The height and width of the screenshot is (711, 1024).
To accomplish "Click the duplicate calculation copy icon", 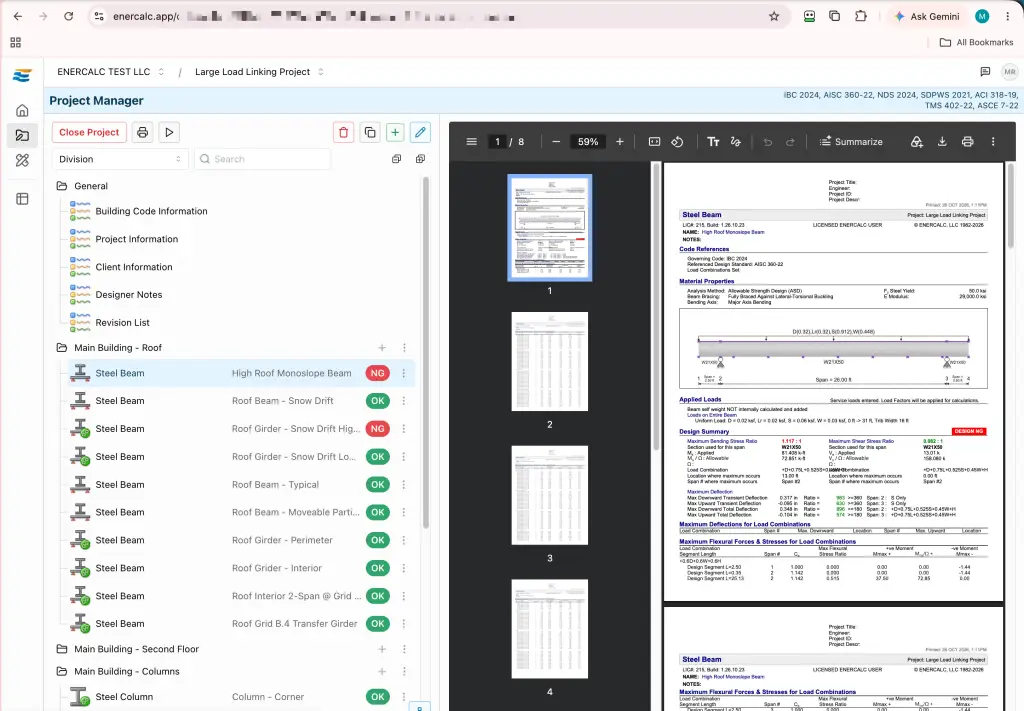I will 370,133.
